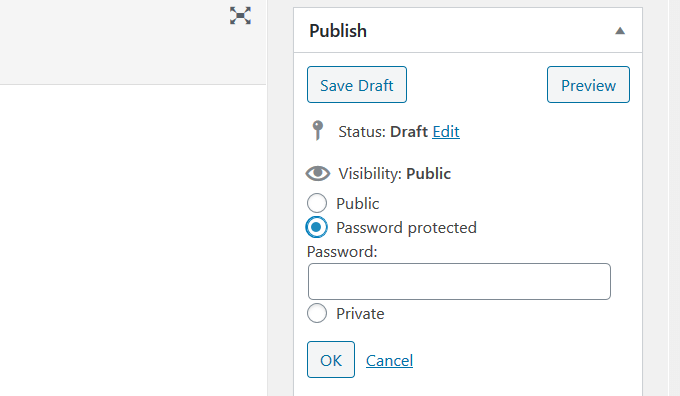Screen dimensions: 680x396
Task: Click the Save Draft button
Action: [x=357, y=85]
